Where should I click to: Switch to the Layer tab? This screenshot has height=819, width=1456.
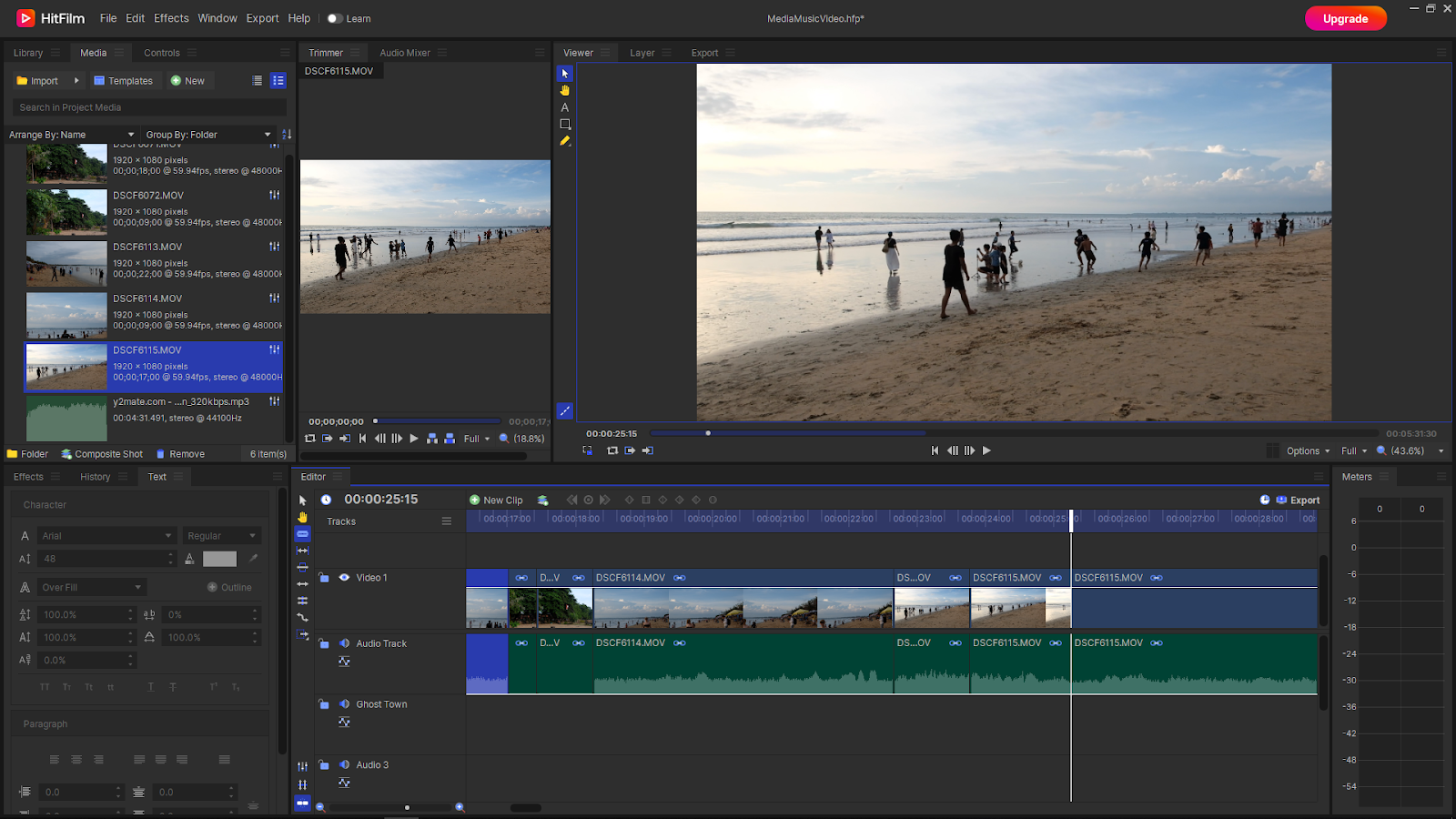(642, 53)
